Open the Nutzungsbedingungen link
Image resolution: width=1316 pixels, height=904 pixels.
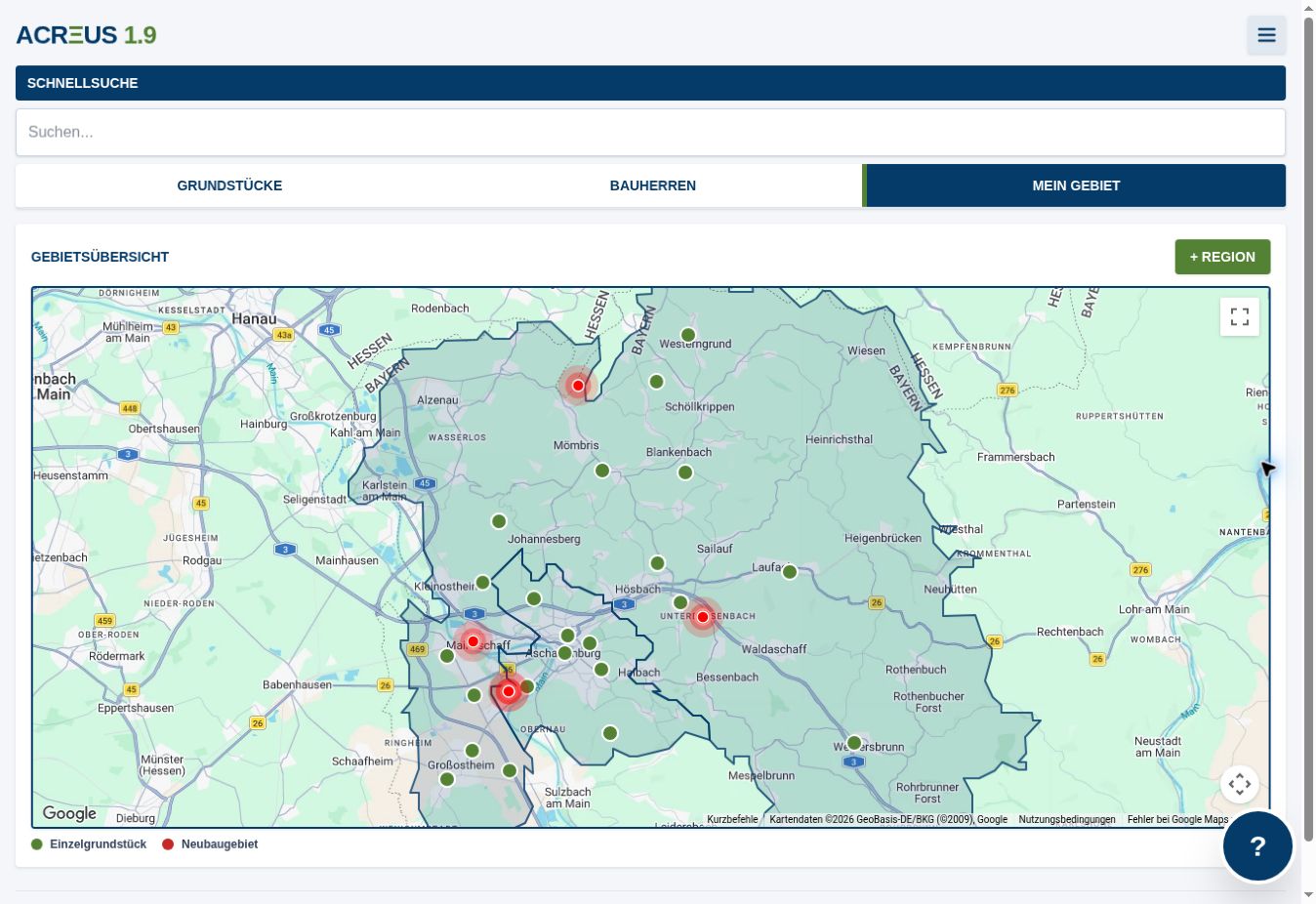click(x=1067, y=820)
